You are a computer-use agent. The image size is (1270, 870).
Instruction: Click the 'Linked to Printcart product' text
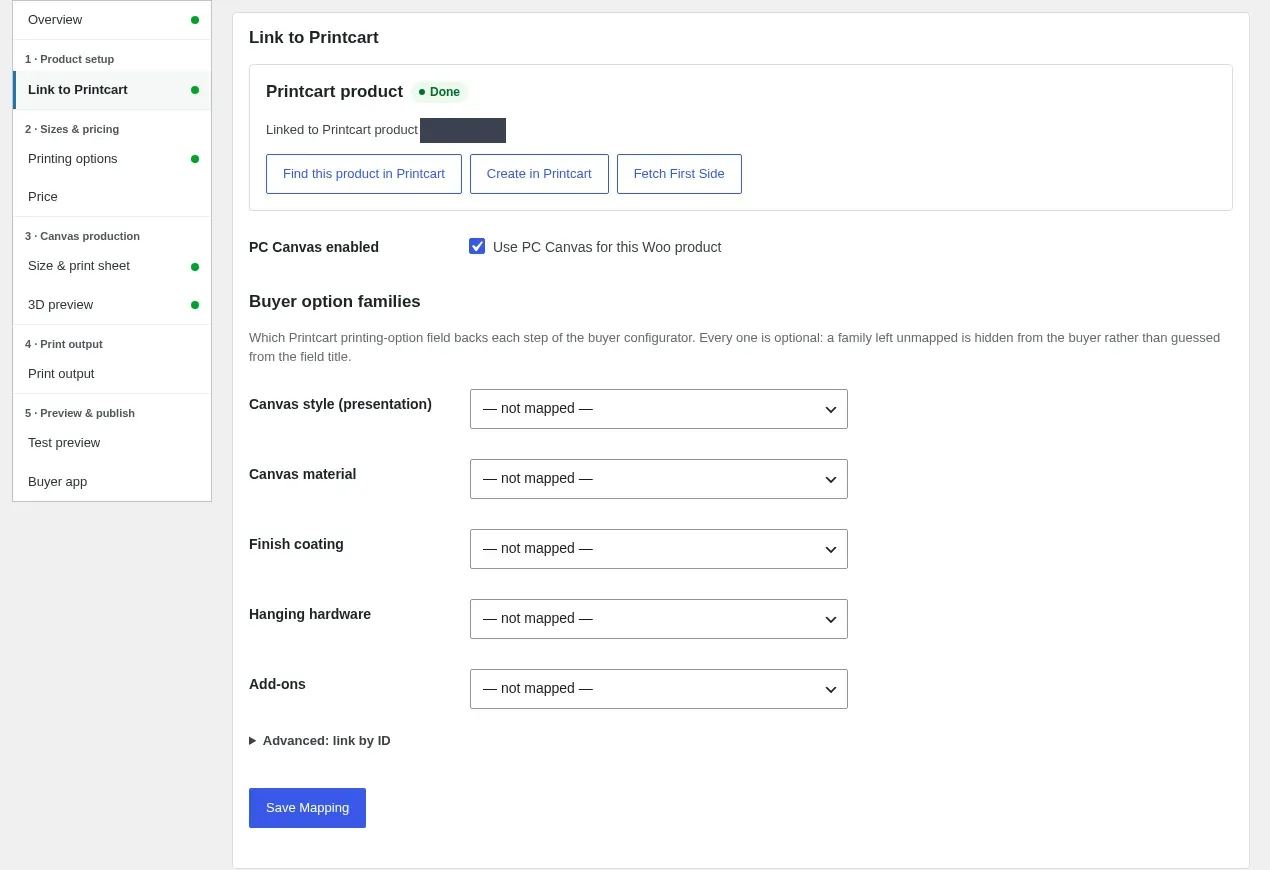point(342,130)
